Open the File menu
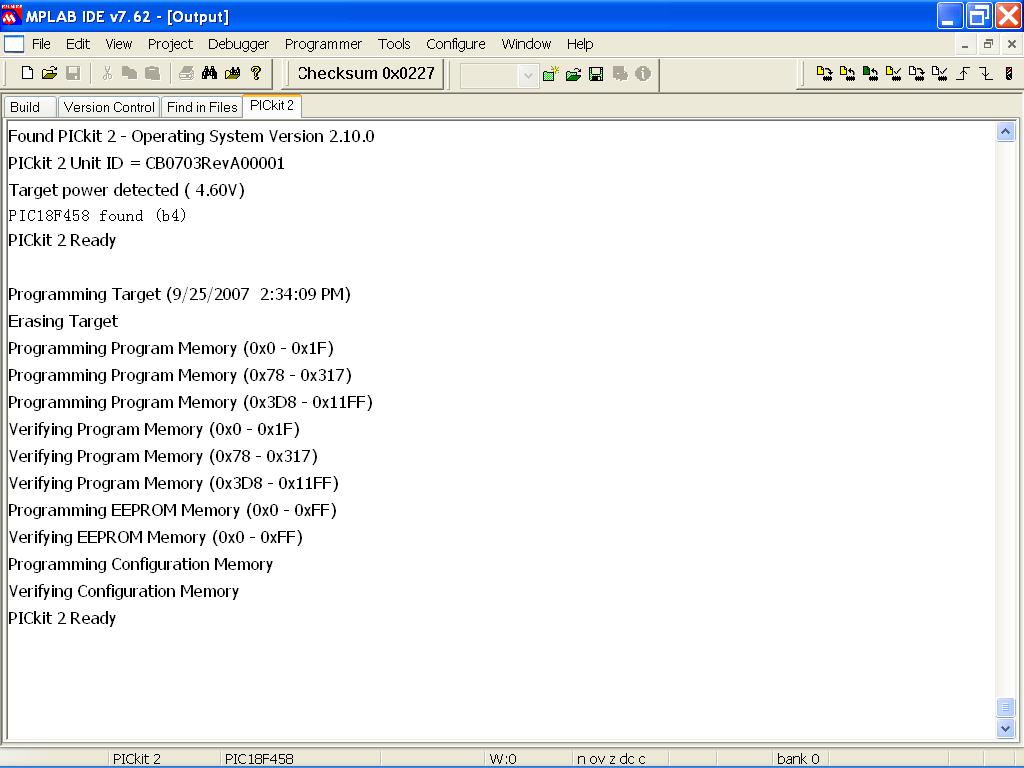The height and width of the screenshot is (768, 1024). tap(41, 44)
